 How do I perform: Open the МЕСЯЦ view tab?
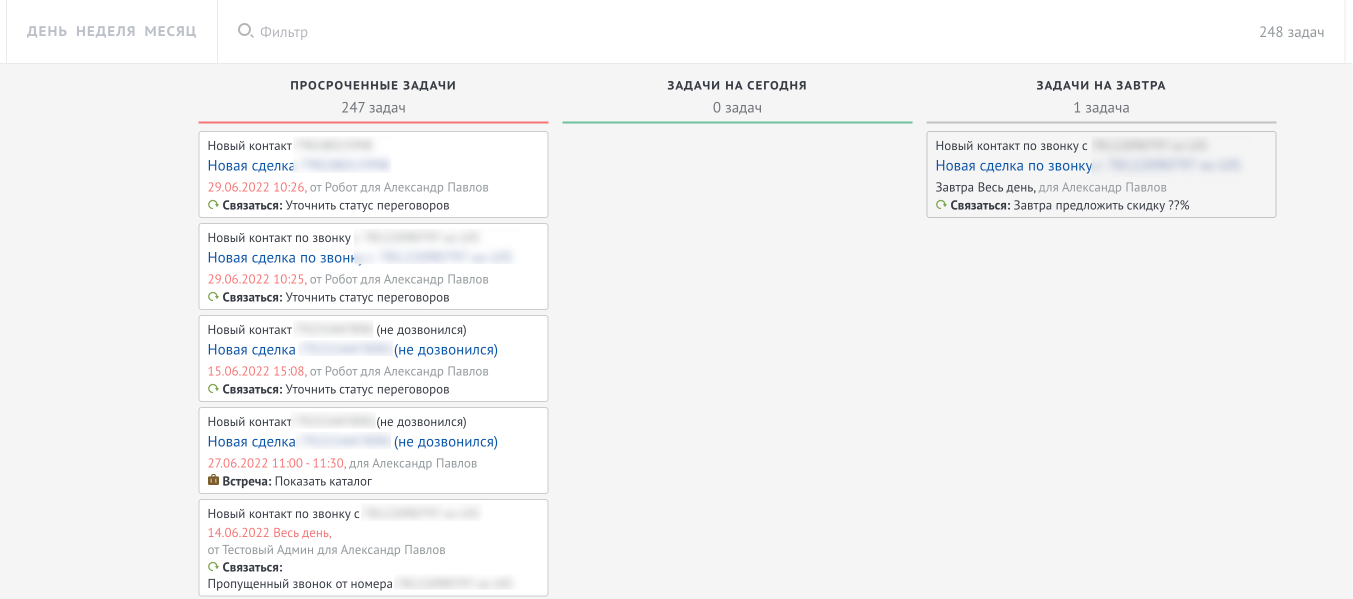click(x=170, y=31)
